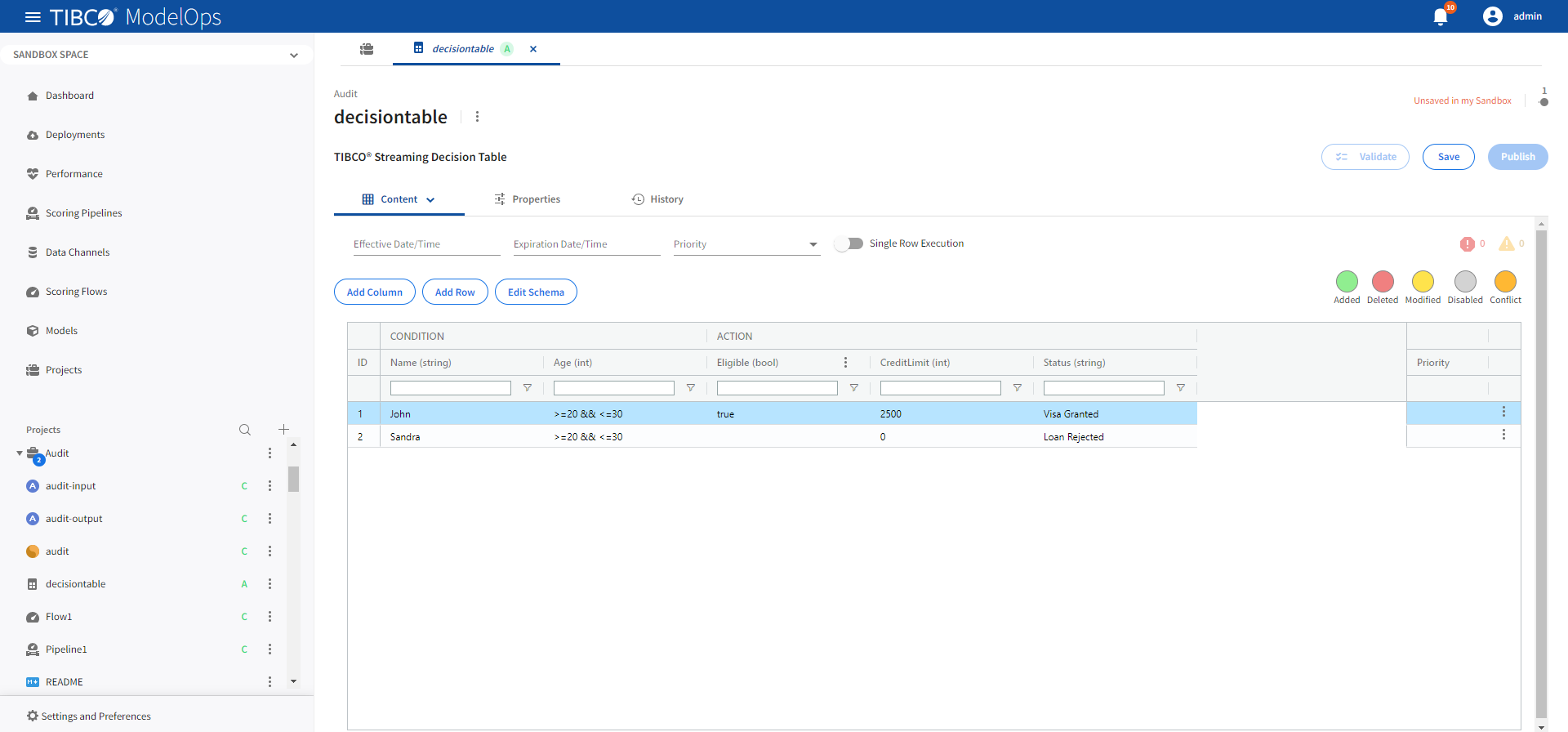Screen dimensions: 1568x732
Task: Click the admin user avatar icon
Action: pos(1492,16)
